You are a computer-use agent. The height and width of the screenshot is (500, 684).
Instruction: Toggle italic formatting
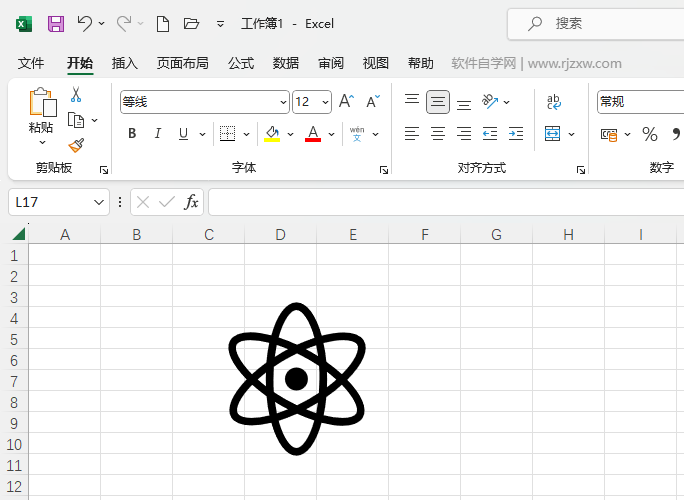[157, 134]
